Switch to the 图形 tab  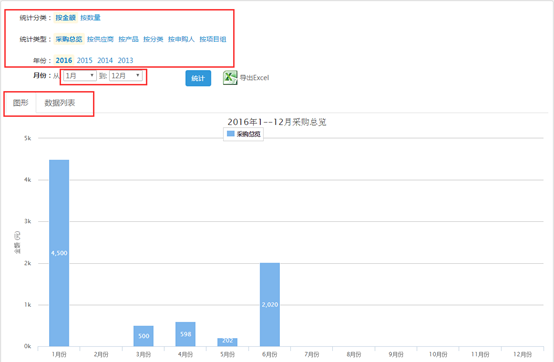(20, 103)
